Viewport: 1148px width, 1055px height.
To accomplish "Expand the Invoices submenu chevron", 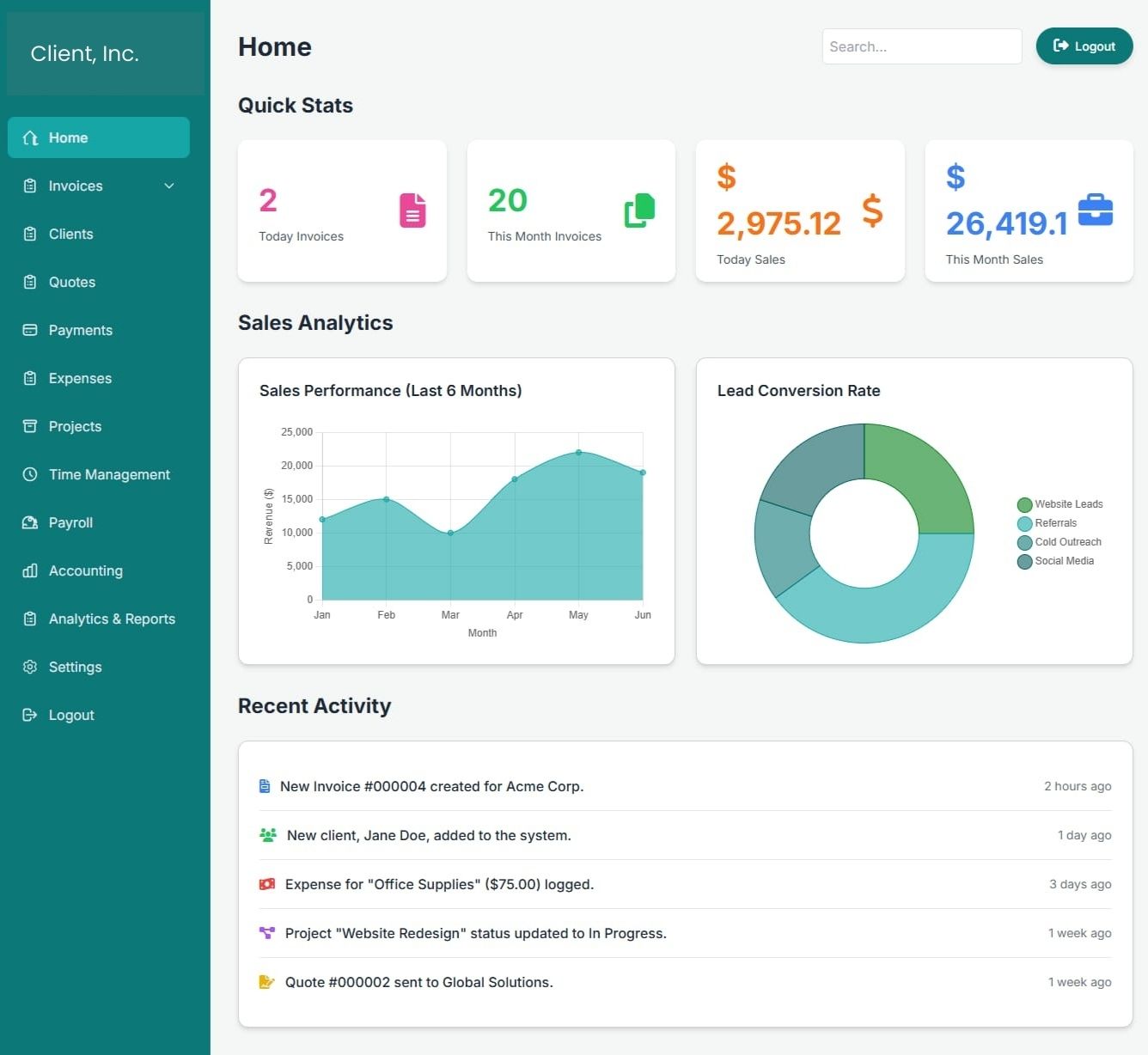I will coord(168,186).
